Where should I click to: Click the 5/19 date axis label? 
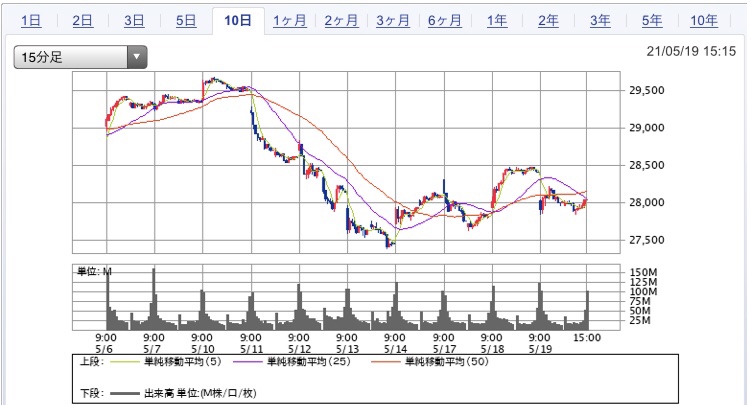540,349
